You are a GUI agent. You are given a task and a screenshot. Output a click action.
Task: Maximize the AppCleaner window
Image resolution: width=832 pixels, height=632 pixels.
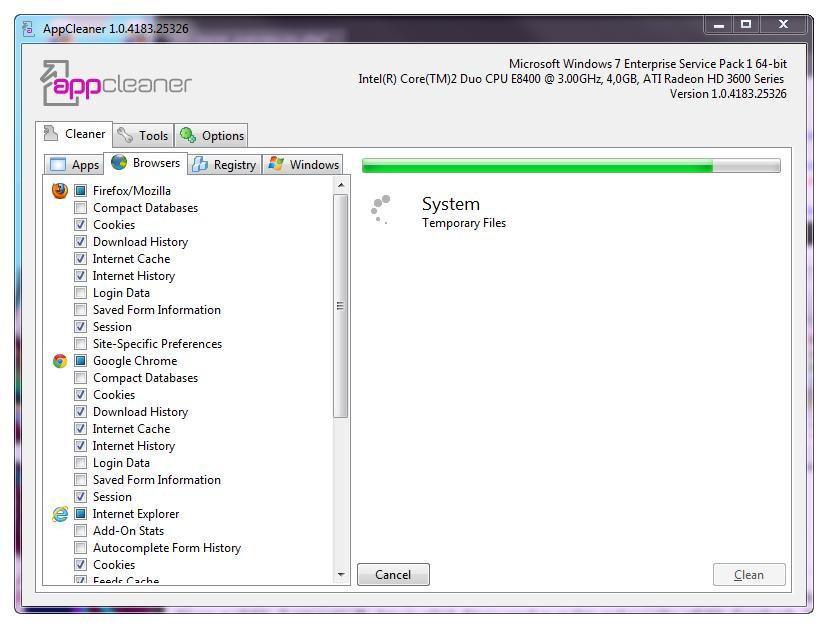pos(746,24)
